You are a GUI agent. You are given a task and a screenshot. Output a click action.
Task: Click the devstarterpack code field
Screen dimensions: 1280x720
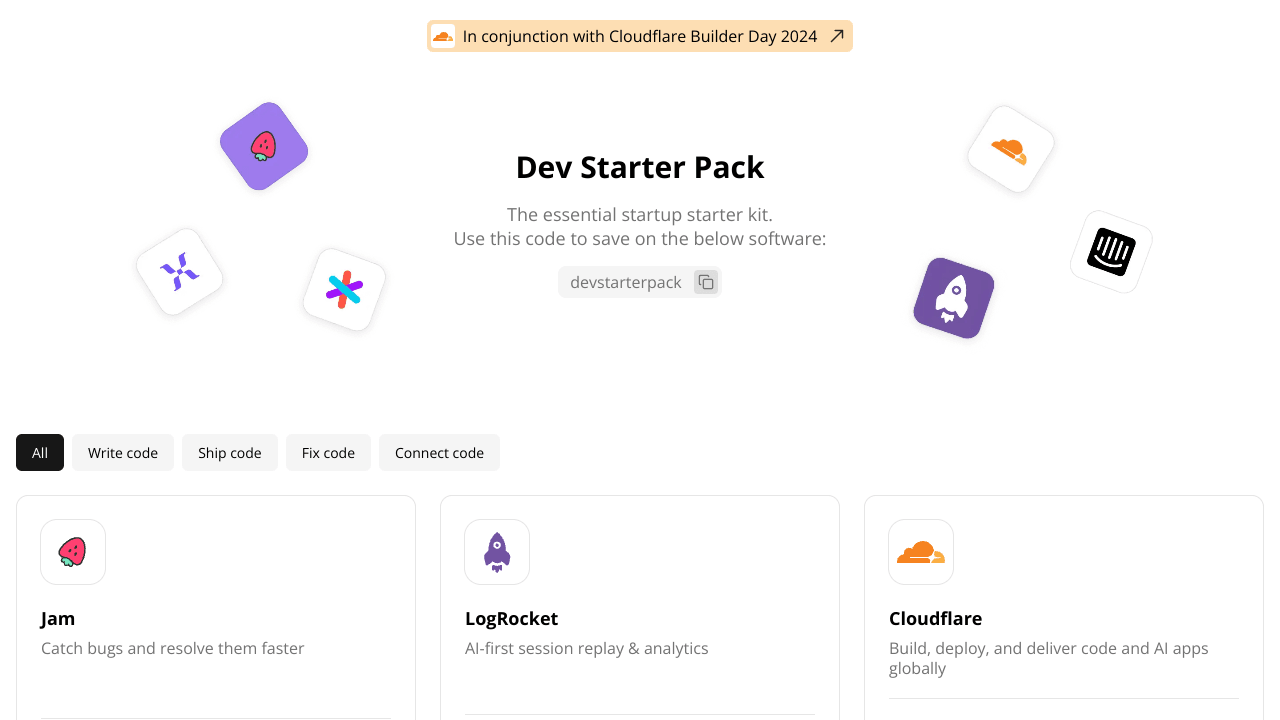(625, 282)
